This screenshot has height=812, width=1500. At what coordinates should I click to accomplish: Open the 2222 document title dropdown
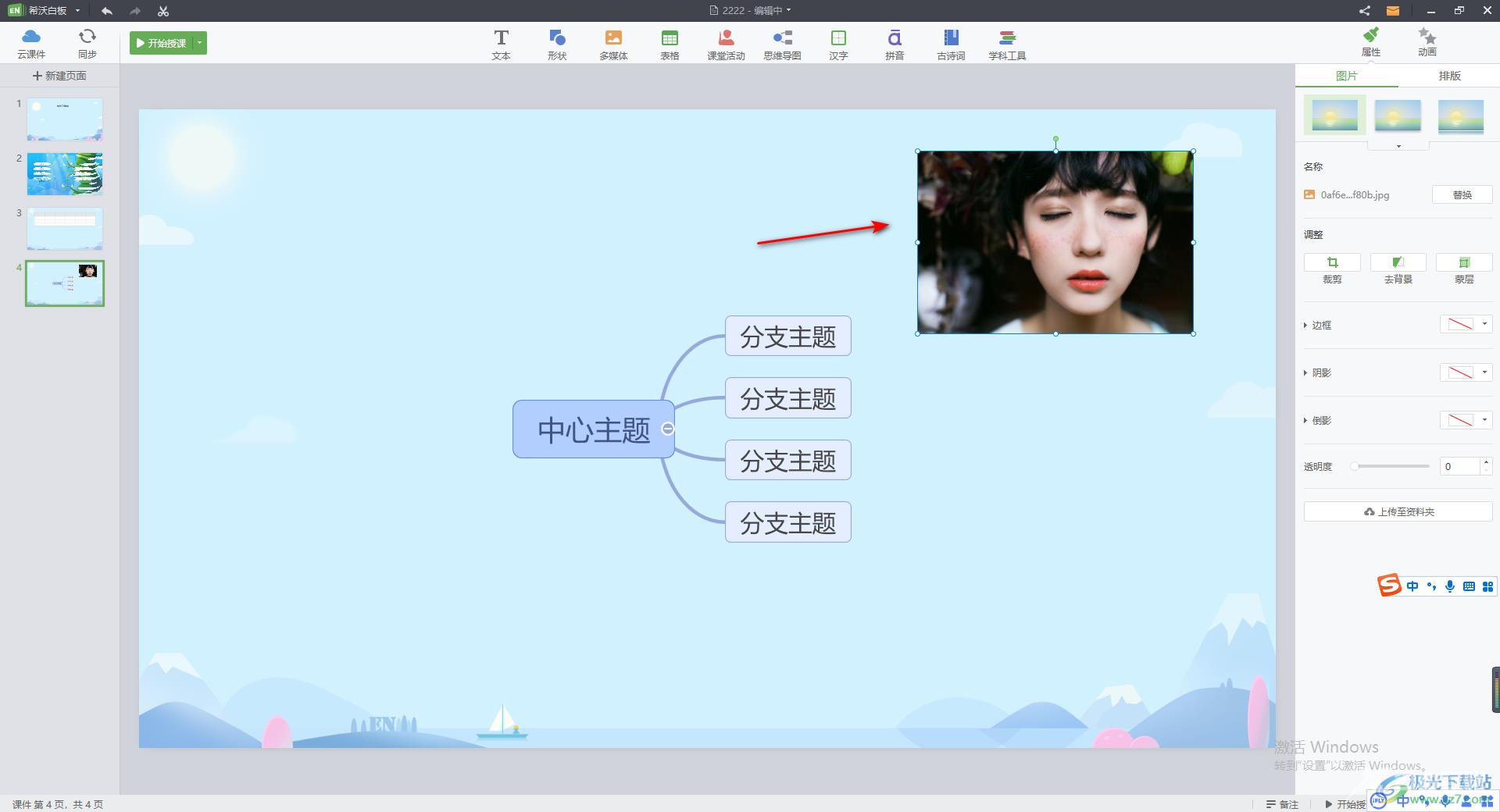click(x=788, y=10)
